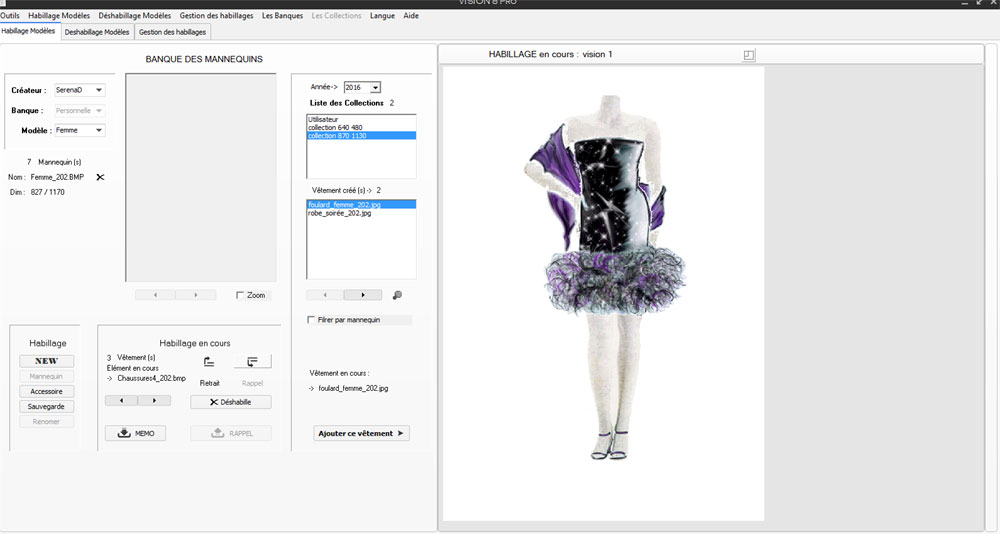Switch to the Gestion des habillages tab
The image size is (1000, 534).
point(173,32)
